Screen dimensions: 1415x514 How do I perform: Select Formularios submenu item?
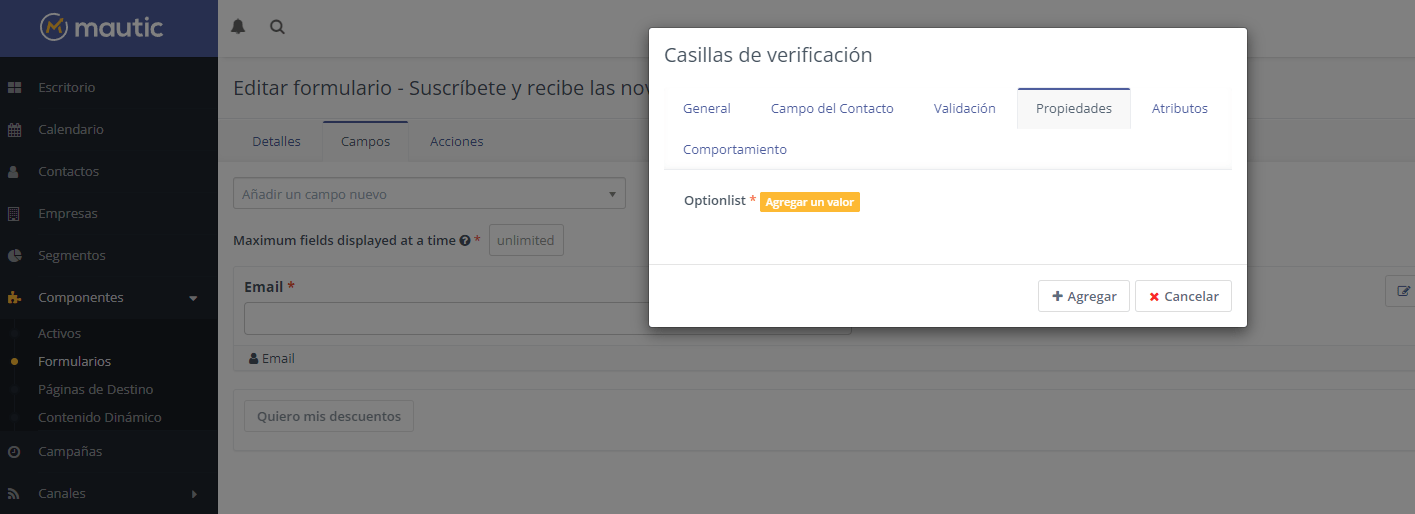74,361
